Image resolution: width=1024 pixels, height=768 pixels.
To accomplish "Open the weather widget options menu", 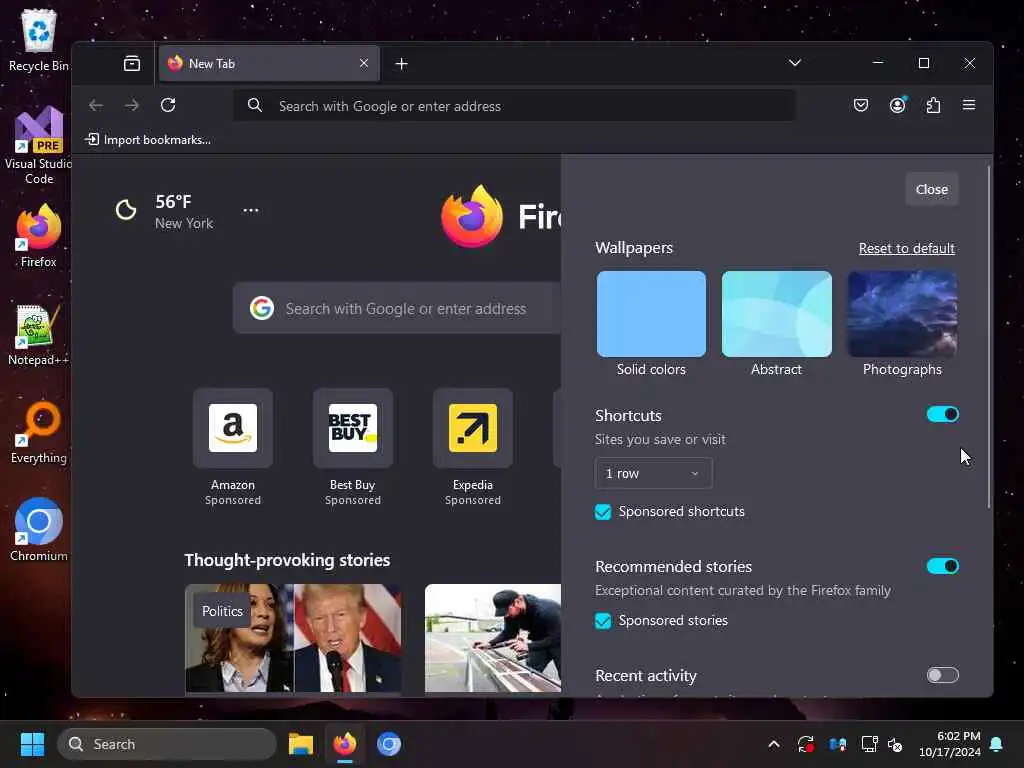I will (x=251, y=210).
